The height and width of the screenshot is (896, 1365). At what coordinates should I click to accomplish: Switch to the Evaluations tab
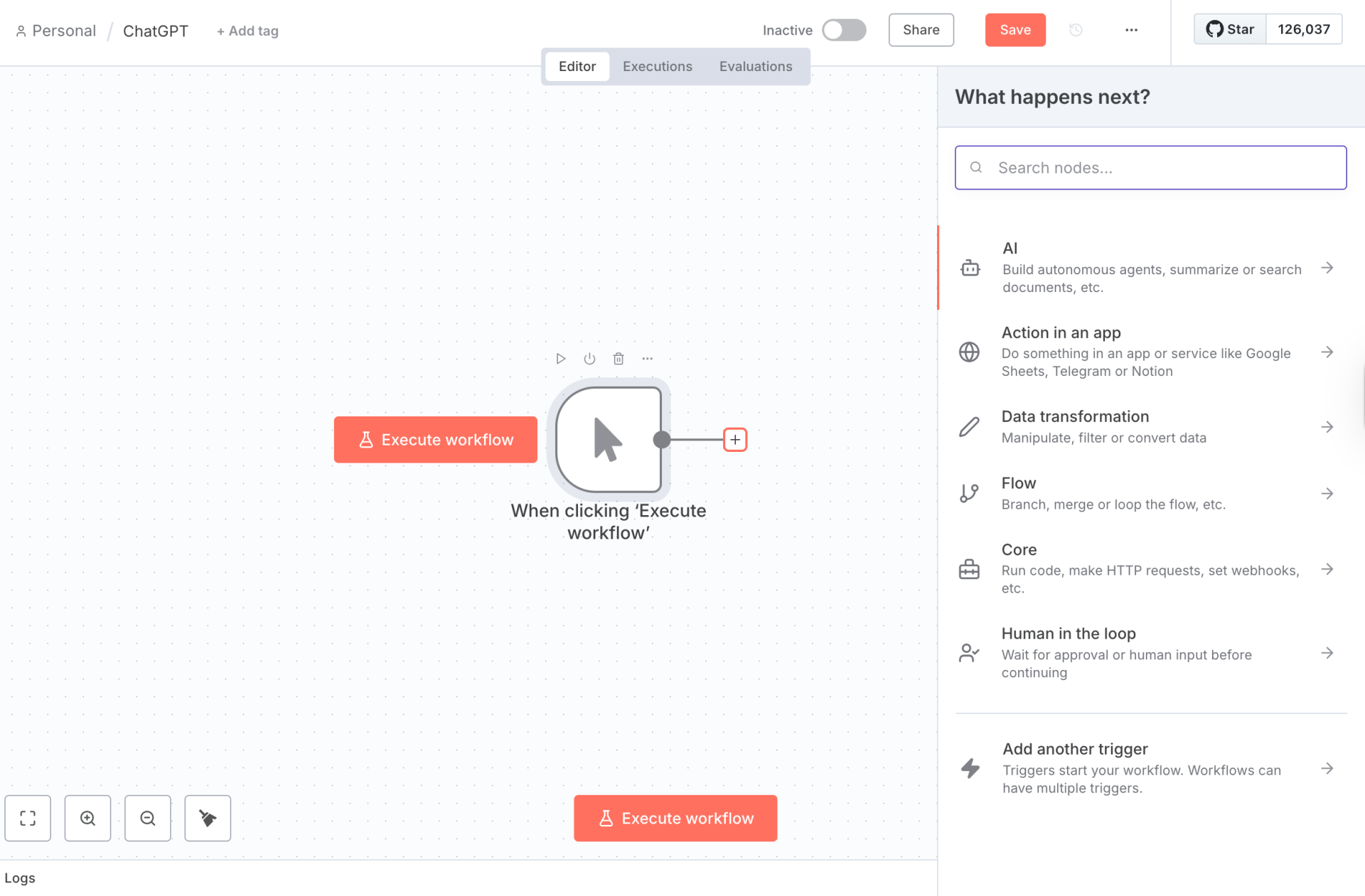tap(756, 66)
